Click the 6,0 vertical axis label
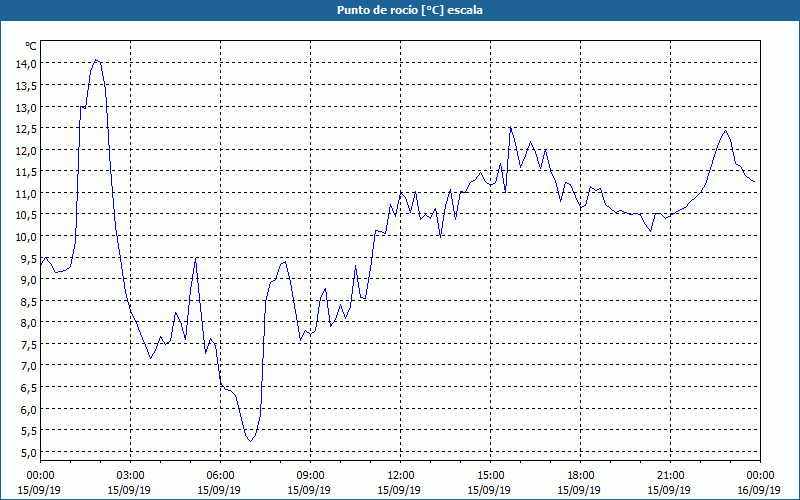 (x=29, y=409)
